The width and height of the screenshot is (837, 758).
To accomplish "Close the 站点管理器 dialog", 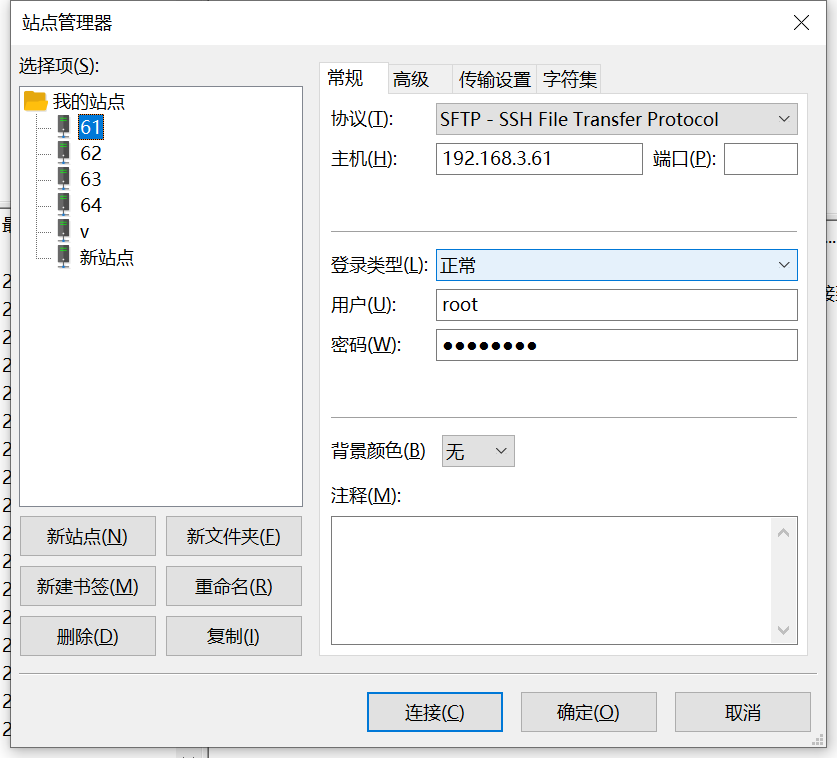I will [801, 22].
